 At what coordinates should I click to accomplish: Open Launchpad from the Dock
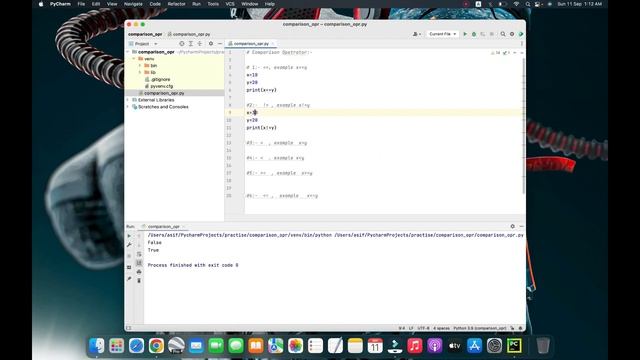(116, 346)
